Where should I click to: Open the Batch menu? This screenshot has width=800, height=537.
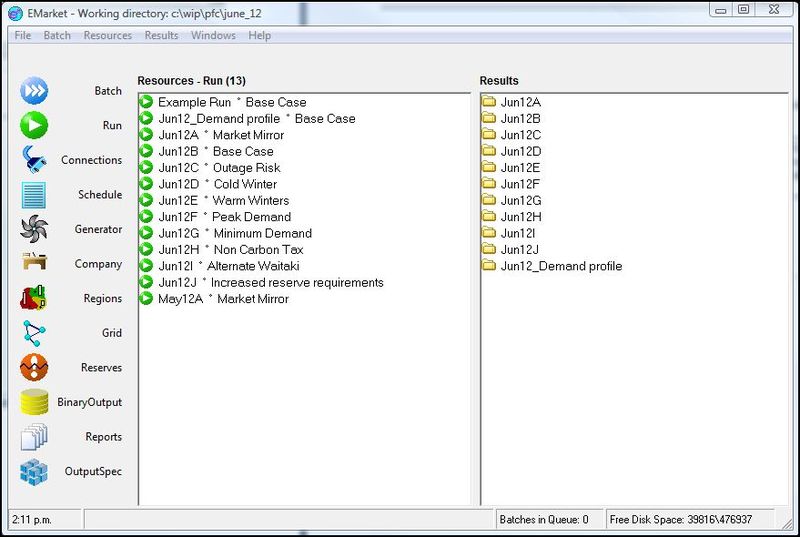click(x=57, y=35)
